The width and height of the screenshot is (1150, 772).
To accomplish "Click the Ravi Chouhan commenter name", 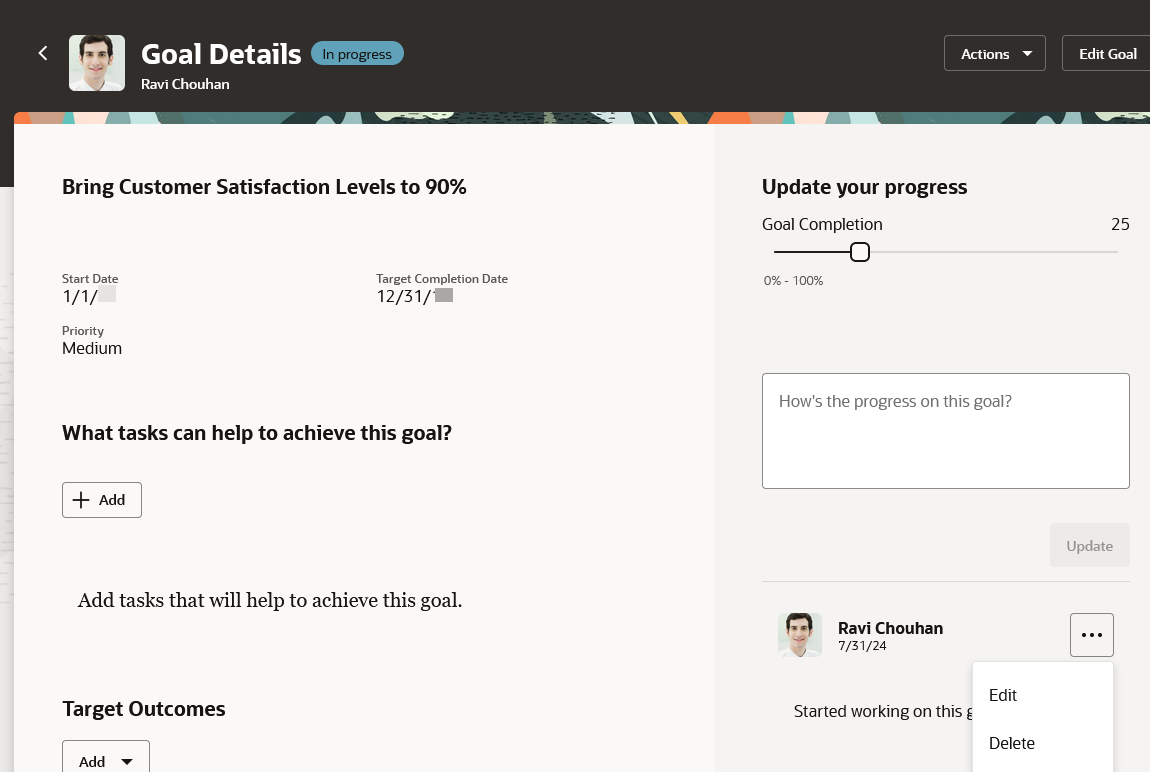I will pyautogui.click(x=890, y=628).
